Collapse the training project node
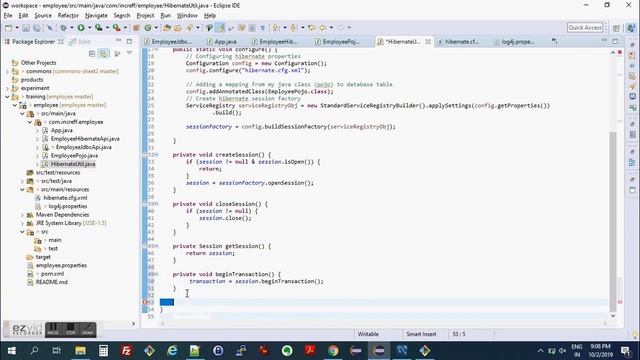Screen dimensions: 640x360 click(7, 97)
